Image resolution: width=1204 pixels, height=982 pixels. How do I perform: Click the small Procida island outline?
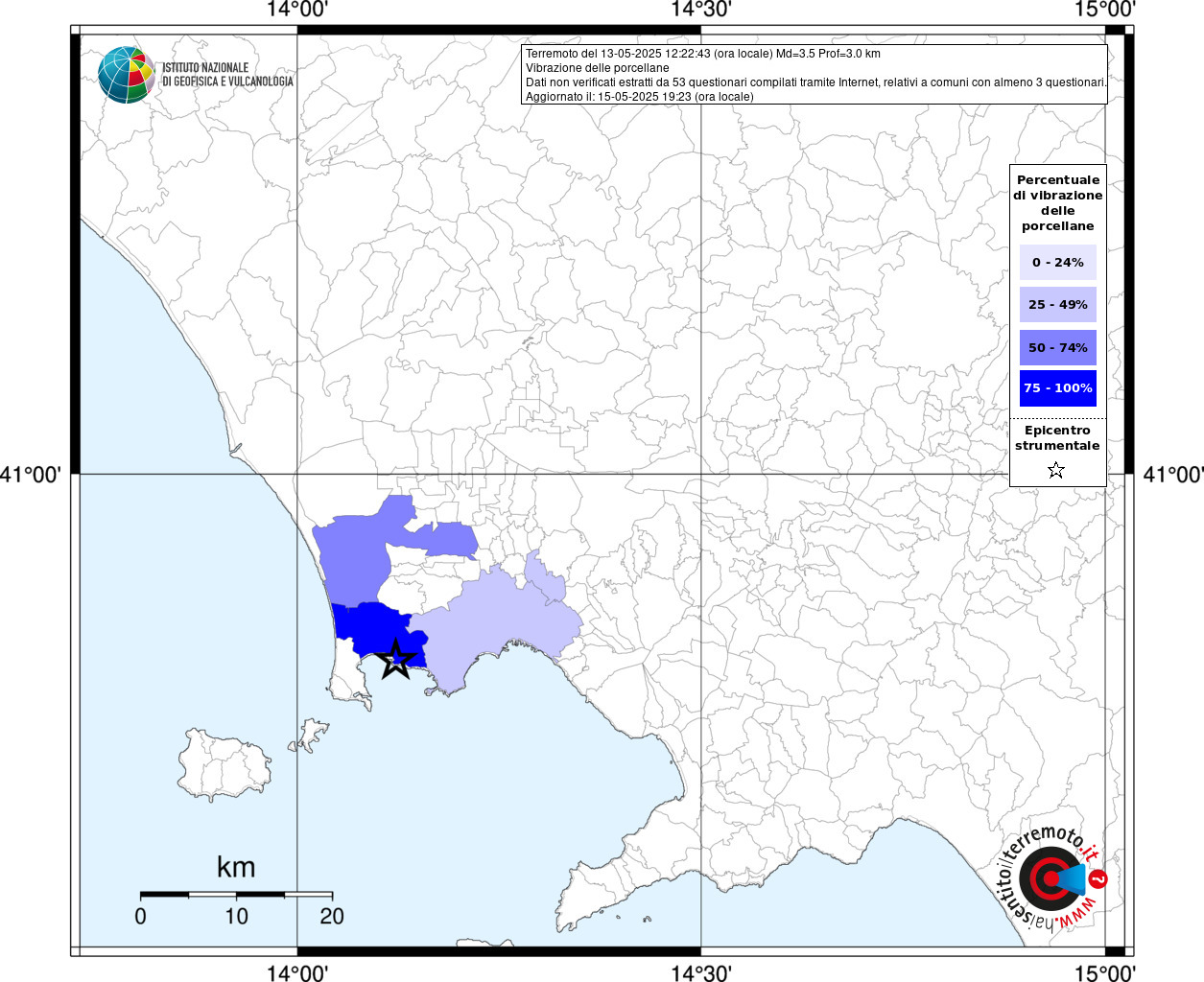click(x=310, y=736)
